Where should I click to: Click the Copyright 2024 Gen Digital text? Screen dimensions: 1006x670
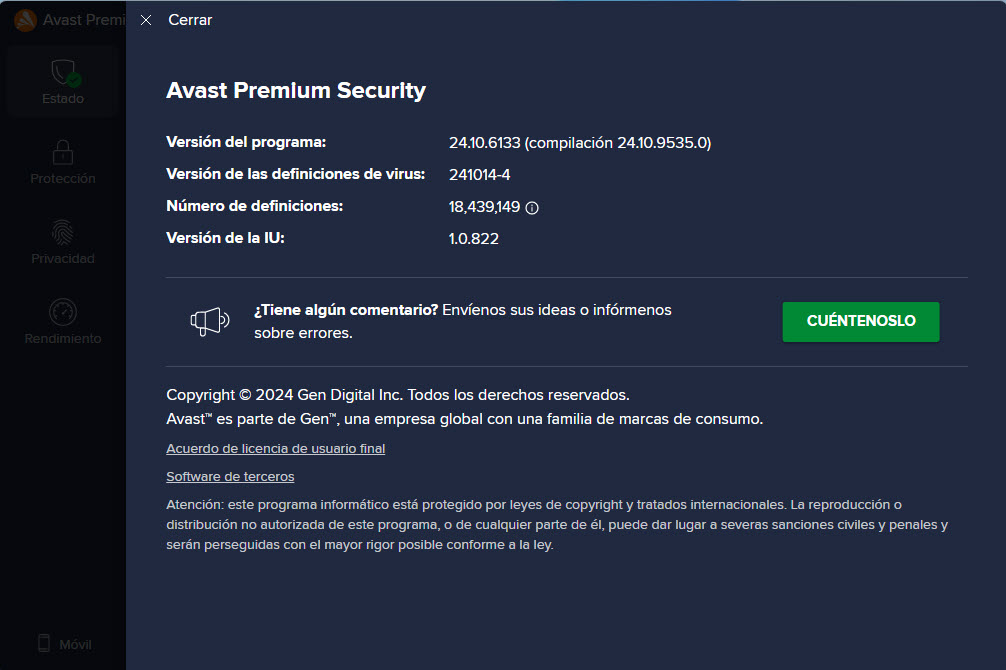click(x=398, y=395)
